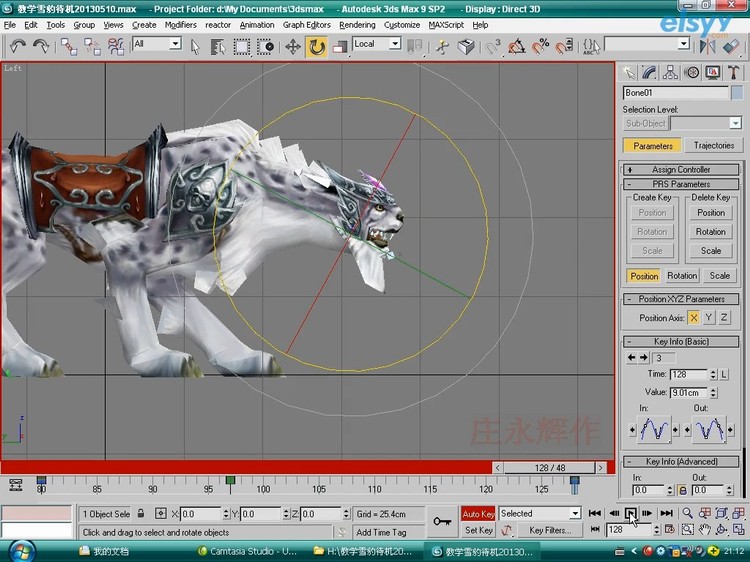Collapse the Position XYZ Parameters rollout
This screenshot has height=562, width=750.
681,299
